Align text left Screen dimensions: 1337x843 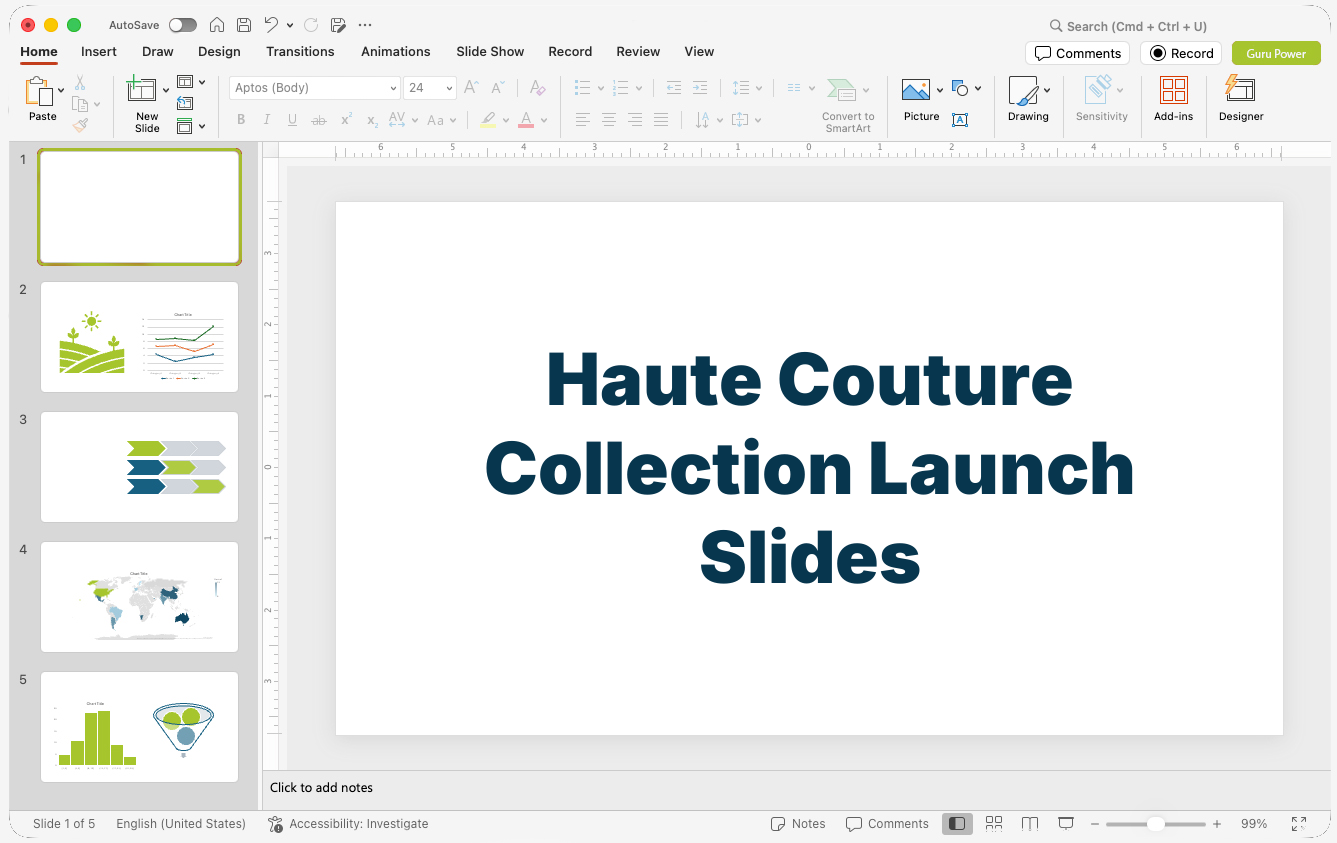click(583, 120)
